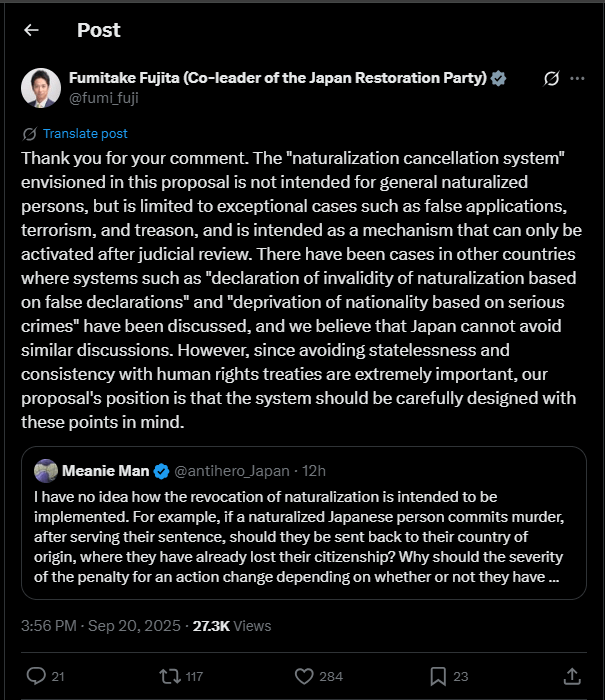This screenshot has height=700, width=605.
Task: Go back using the back arrow
Action: tap(31, 30)
